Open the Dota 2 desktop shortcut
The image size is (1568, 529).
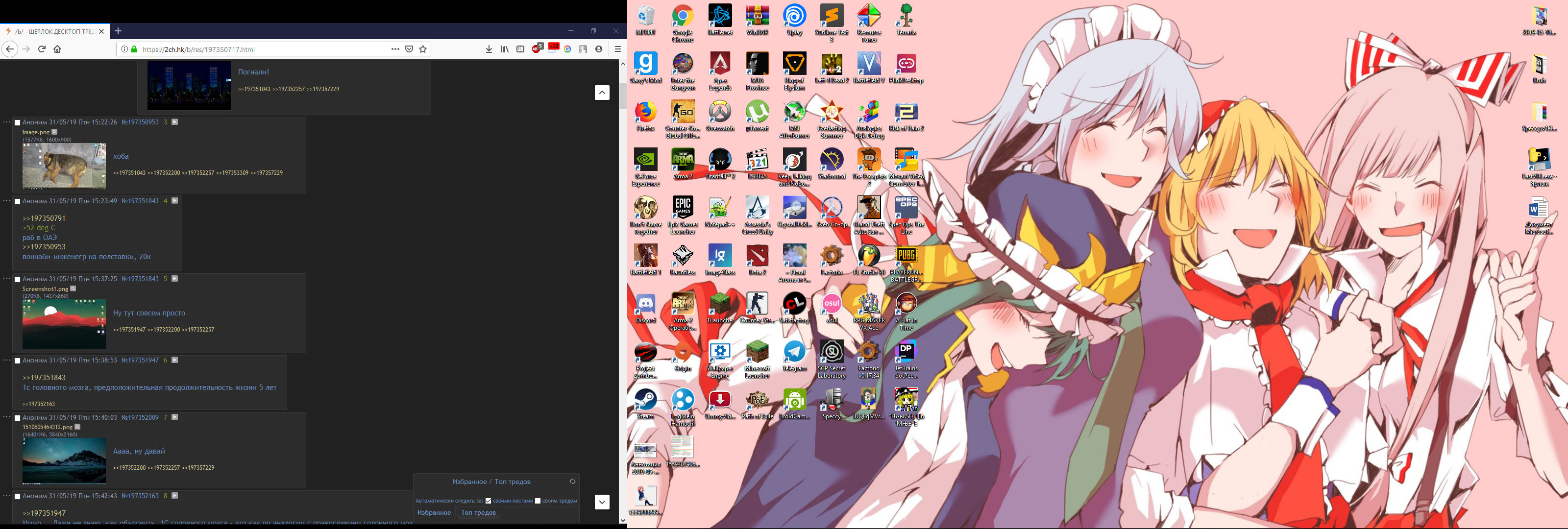757,260
